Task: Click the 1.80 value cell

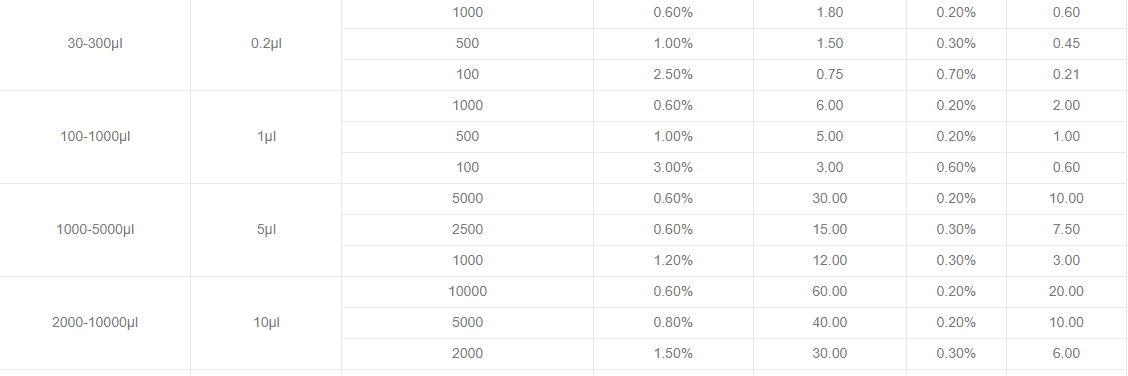Action: (x=829, y=13)
